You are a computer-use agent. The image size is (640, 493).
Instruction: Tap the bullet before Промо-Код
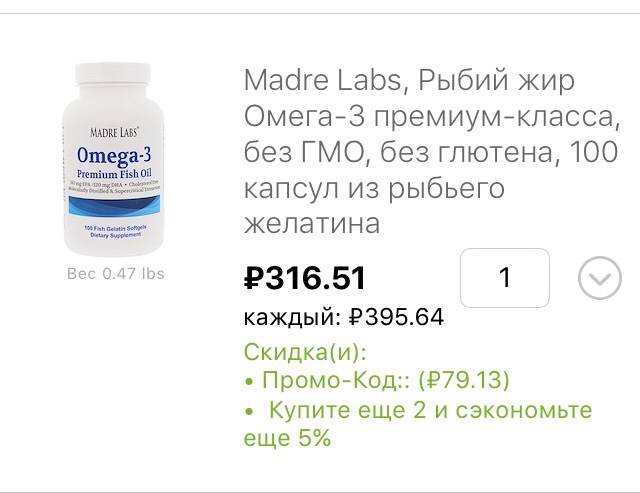click(x=249, y=382)
